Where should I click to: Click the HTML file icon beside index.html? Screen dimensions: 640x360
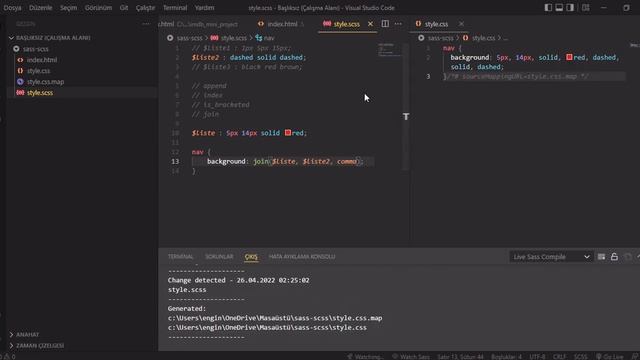click(20, 60)
